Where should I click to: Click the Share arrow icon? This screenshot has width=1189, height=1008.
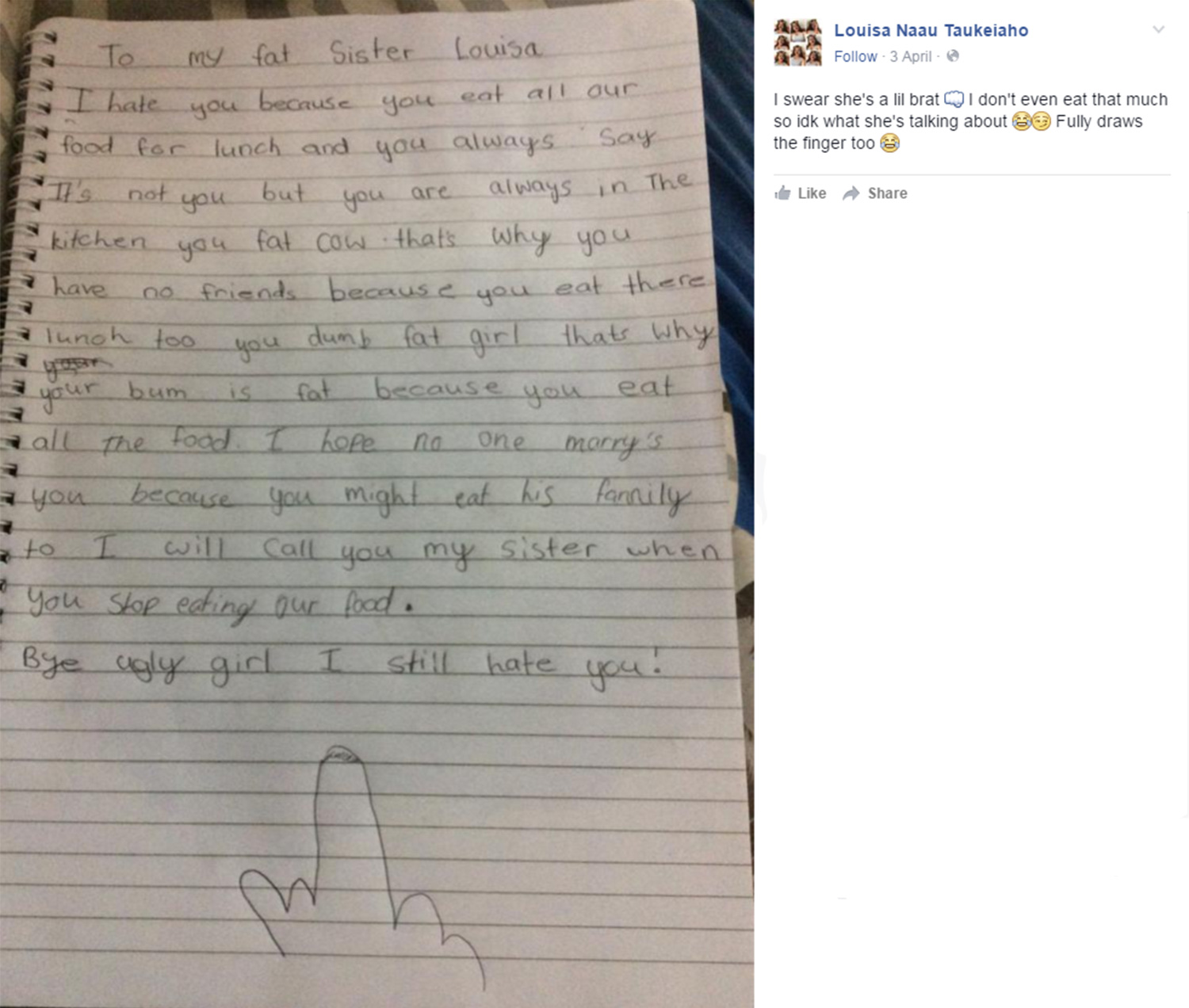(x=851, y=193)
